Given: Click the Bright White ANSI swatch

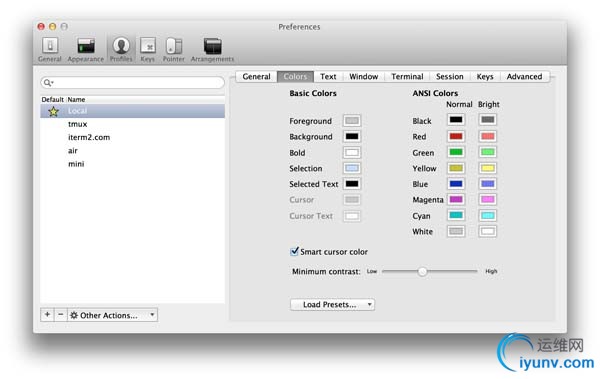Looking at the screenshot, I should click(x=488, y=231).
